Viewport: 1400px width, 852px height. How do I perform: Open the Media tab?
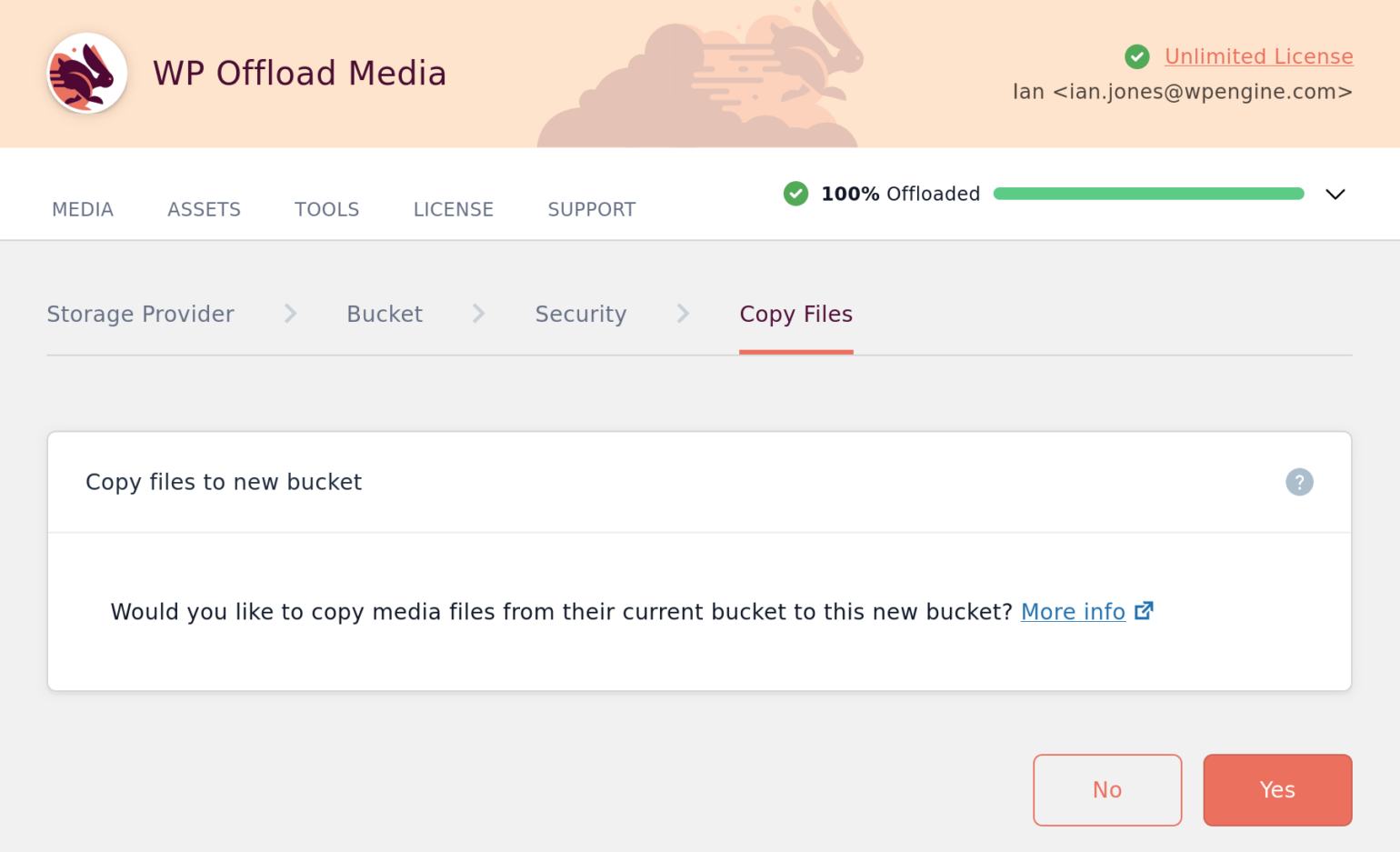click(83, 209)
